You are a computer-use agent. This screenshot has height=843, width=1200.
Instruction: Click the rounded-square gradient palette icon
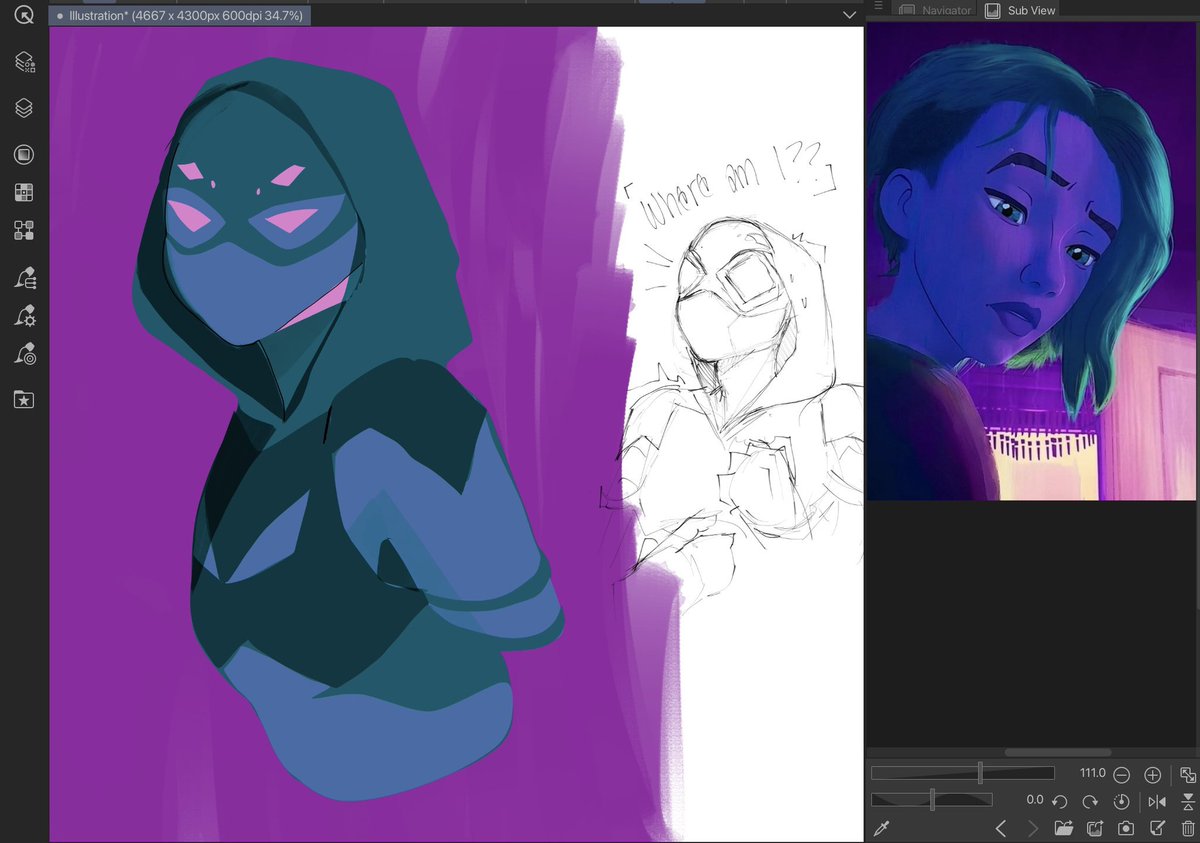pos(24,155)
